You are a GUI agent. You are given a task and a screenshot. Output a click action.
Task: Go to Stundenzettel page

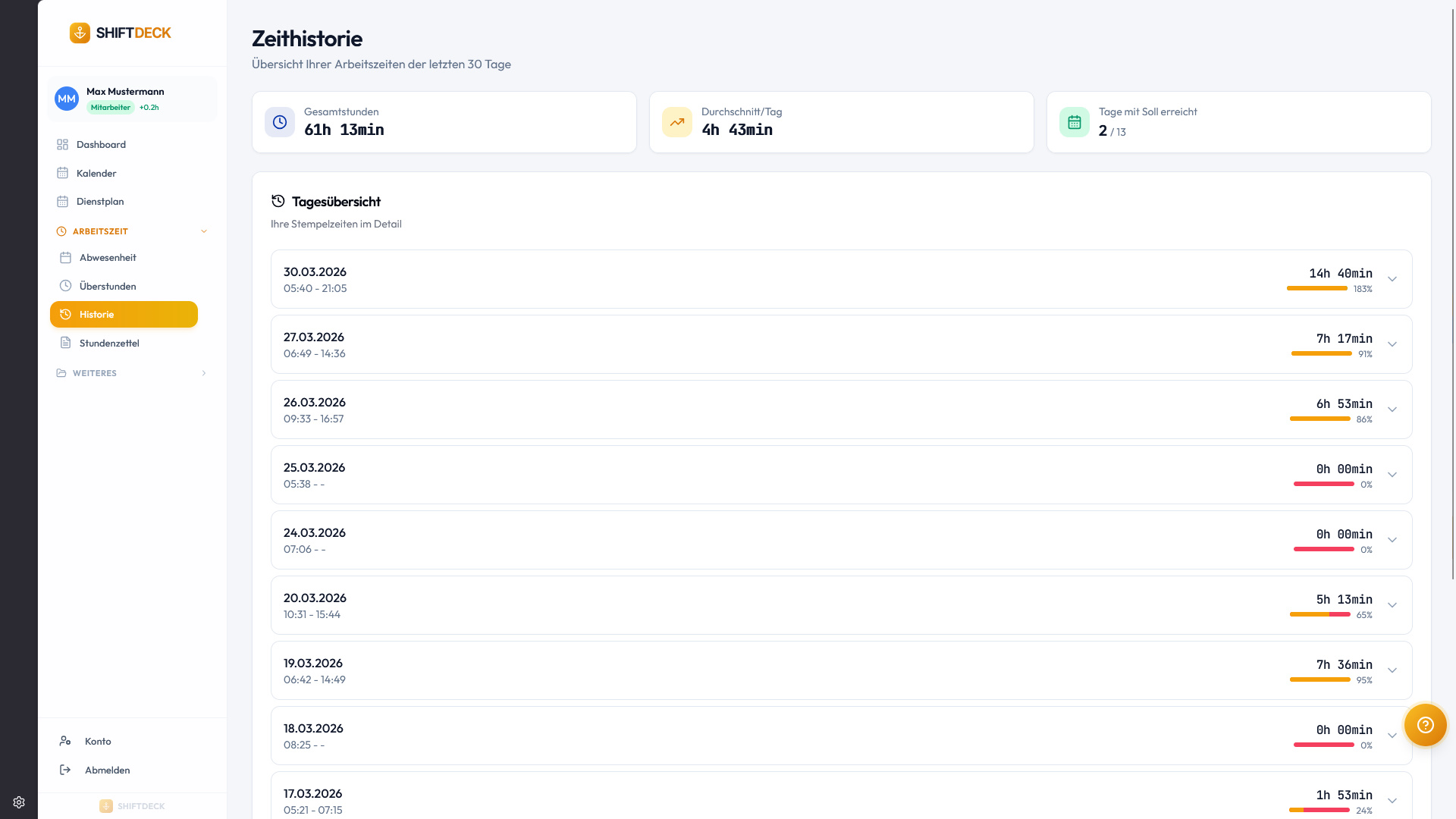tap(109, 344)
